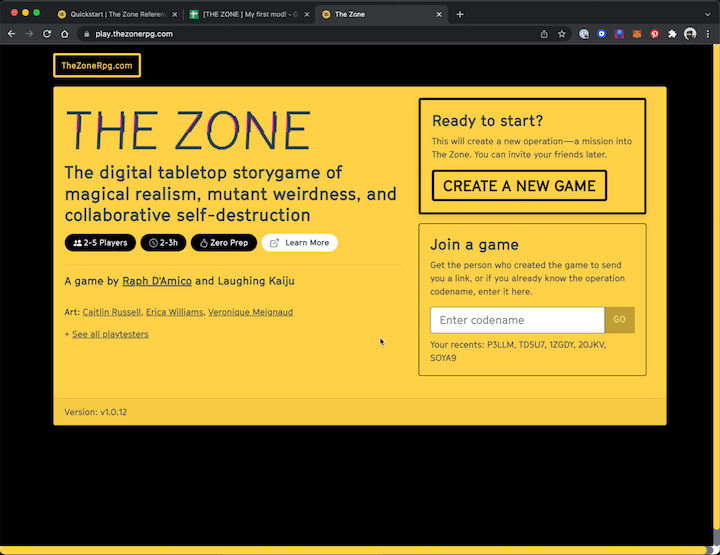This screenshot has height=555, width=720.
Task: Switch to the My first mod spreadsheet tab
Action: click(x=250, y=14)
